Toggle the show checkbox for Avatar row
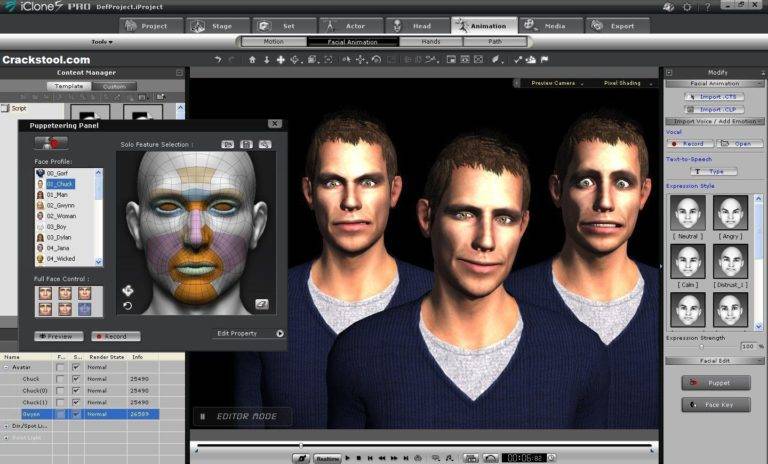 click(75, 367)
